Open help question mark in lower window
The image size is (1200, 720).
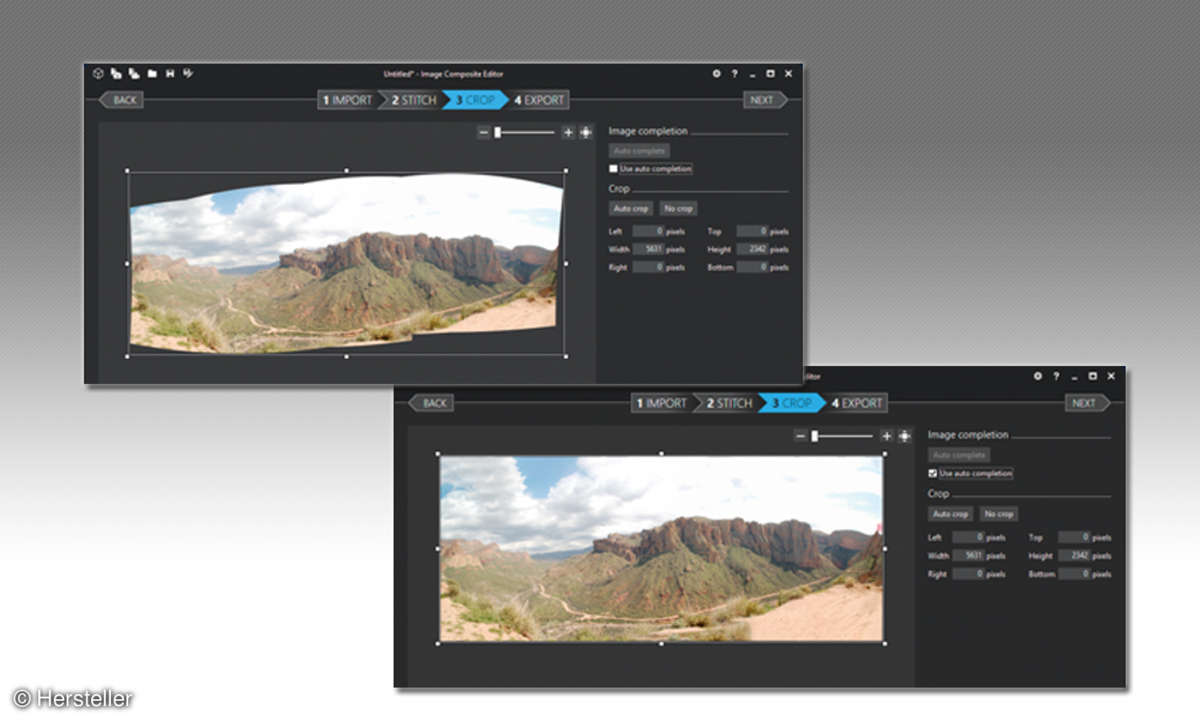1056,376
